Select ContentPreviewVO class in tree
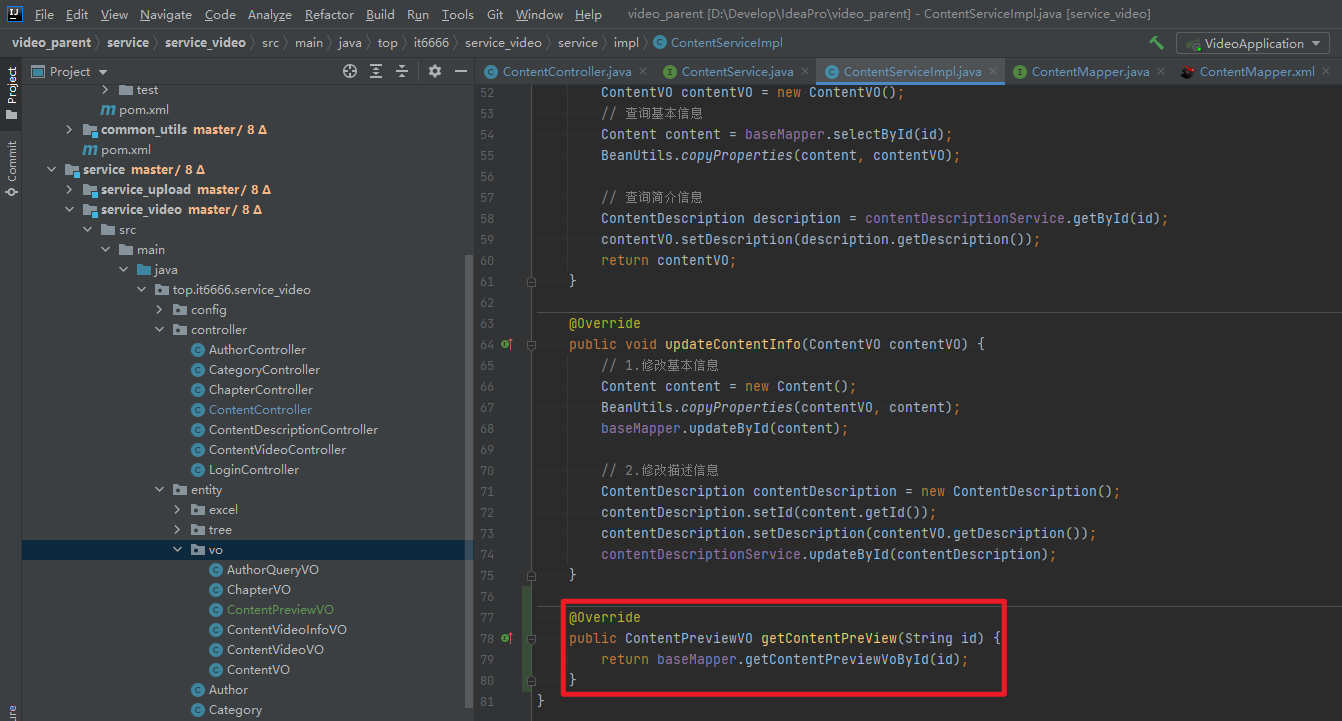The height and width of the screenshot is (721, 1342). [x=280, y=610]
